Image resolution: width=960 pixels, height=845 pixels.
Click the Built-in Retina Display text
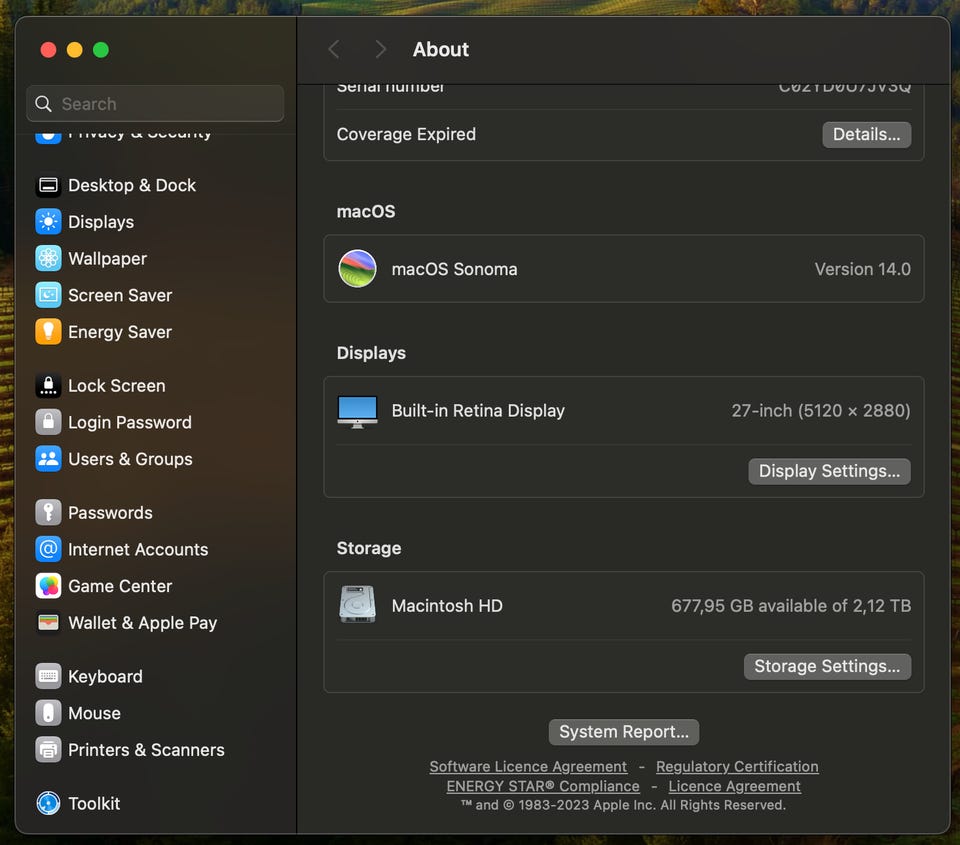478,411
